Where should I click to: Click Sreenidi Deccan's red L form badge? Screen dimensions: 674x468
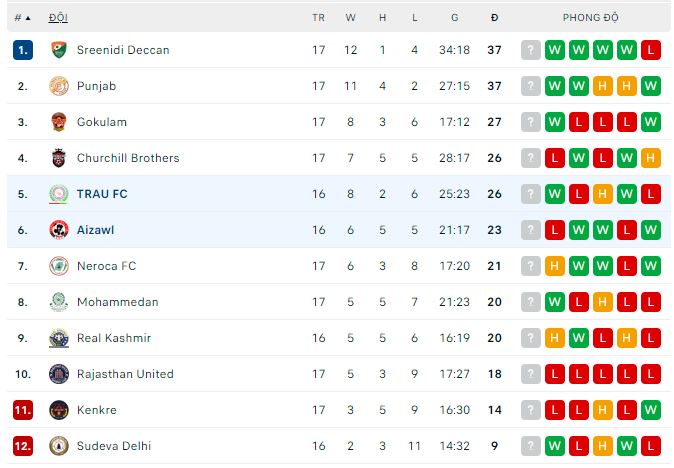pos(650,50)
